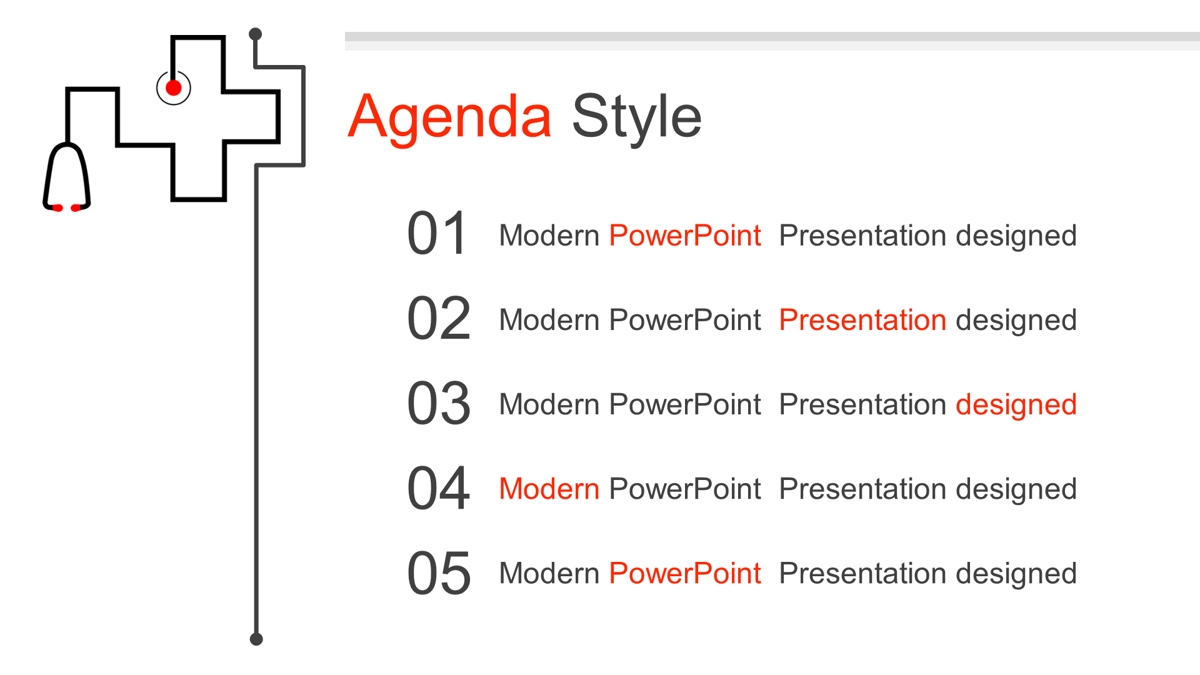Select agenda number 01
The height and width of the screenshot is (675, 1200).
click(x=438, y=235)
